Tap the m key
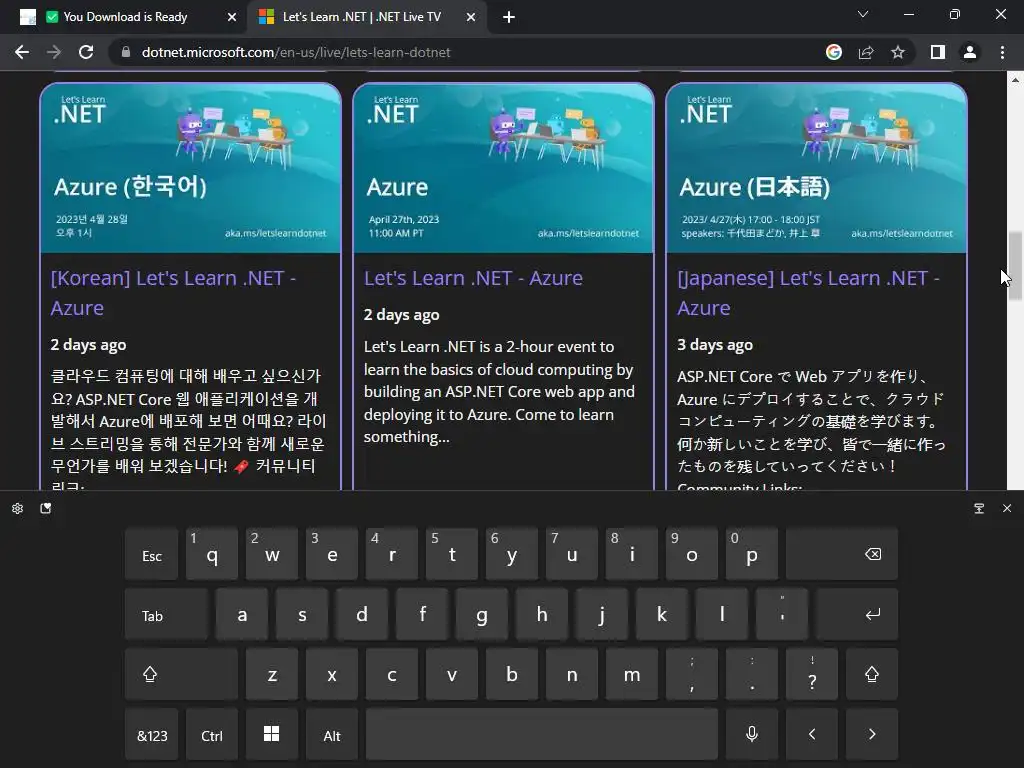This screenshot has height=768, width=1024. point(632,674)
